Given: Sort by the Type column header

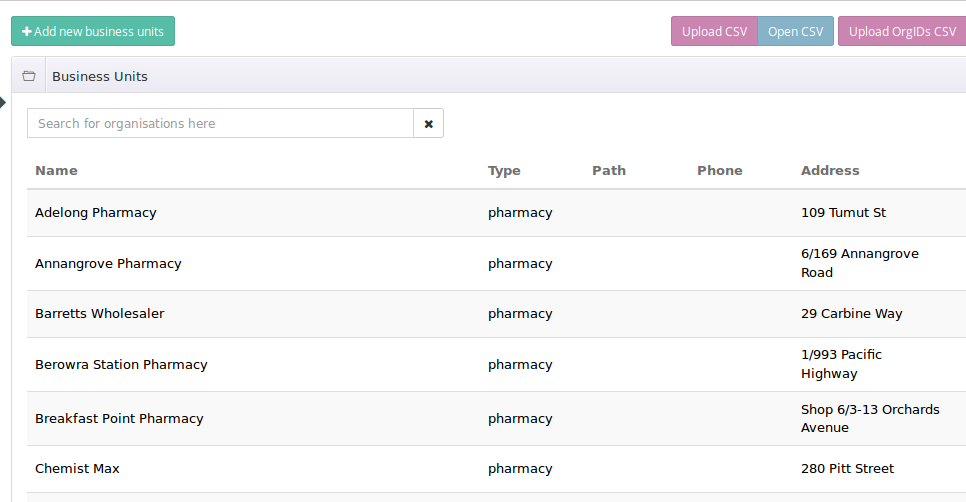Looking at the screenshot, I should click(504, 171).
